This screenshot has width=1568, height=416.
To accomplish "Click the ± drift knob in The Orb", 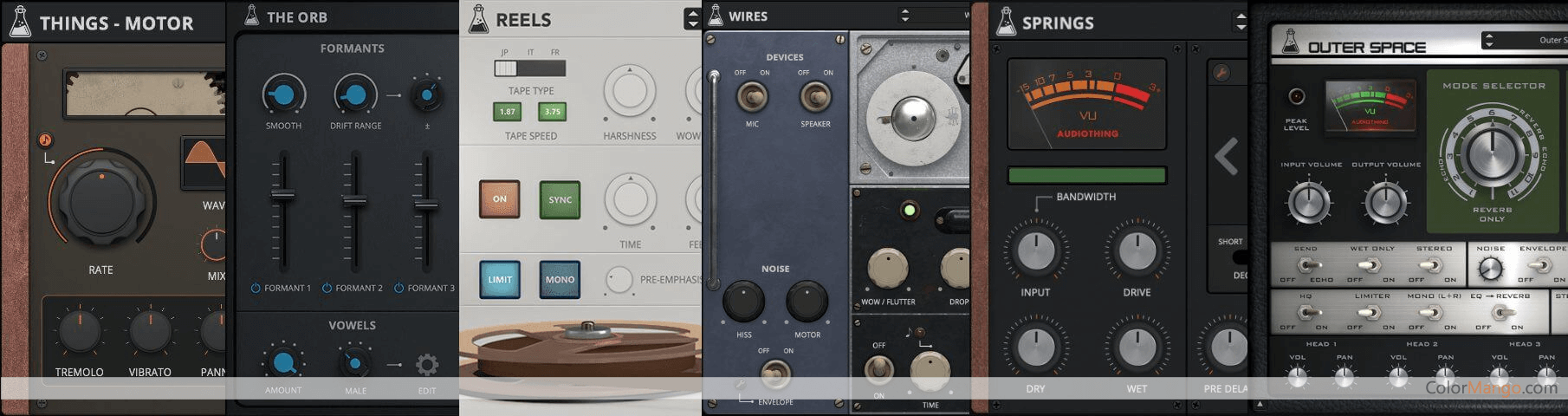I will 426,96.
